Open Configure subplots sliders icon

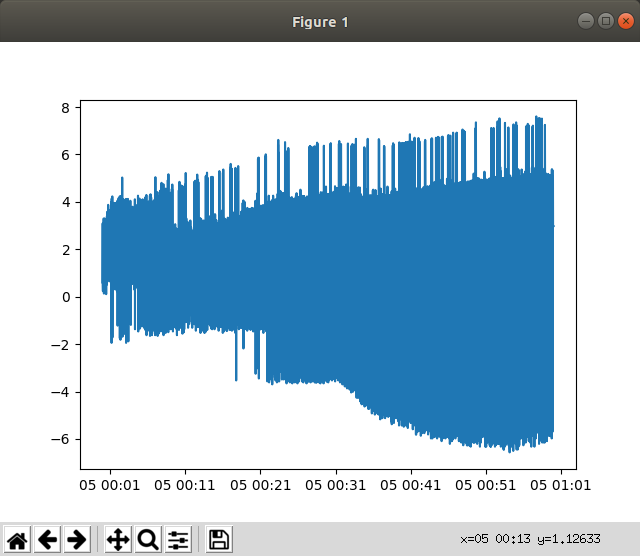178,540
